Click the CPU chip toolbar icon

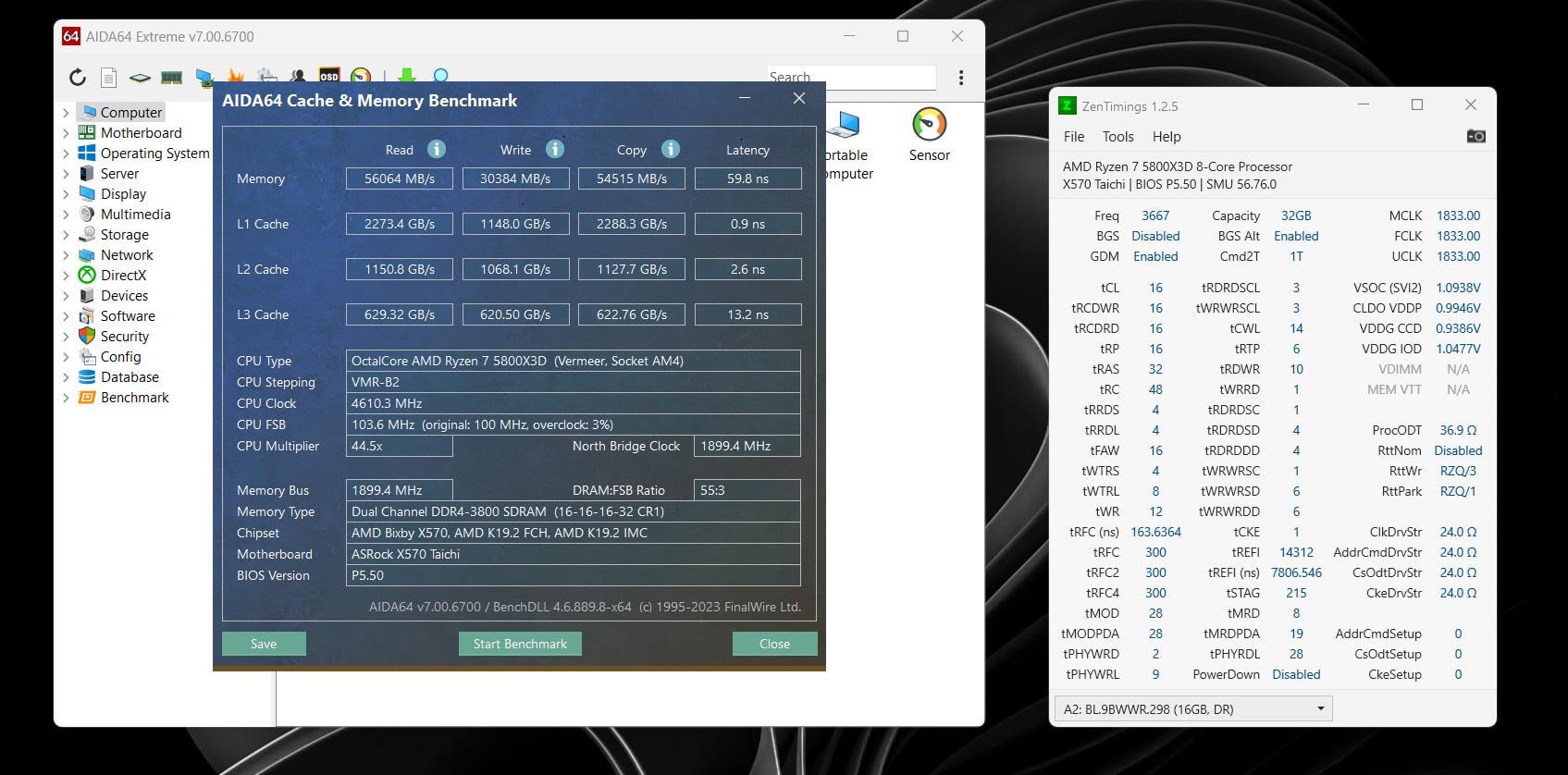(140, 78)
